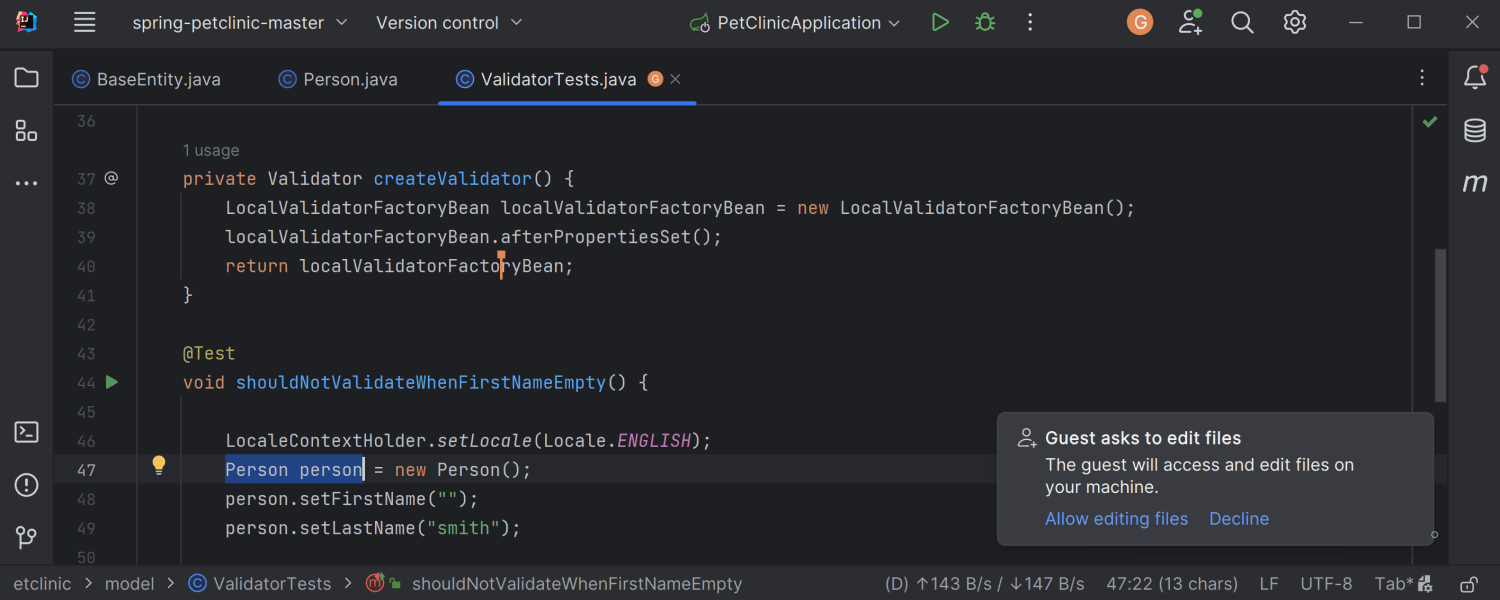The image size is (1500, 600).
Task: Open the Database tool window
Action: [1474, 130]
